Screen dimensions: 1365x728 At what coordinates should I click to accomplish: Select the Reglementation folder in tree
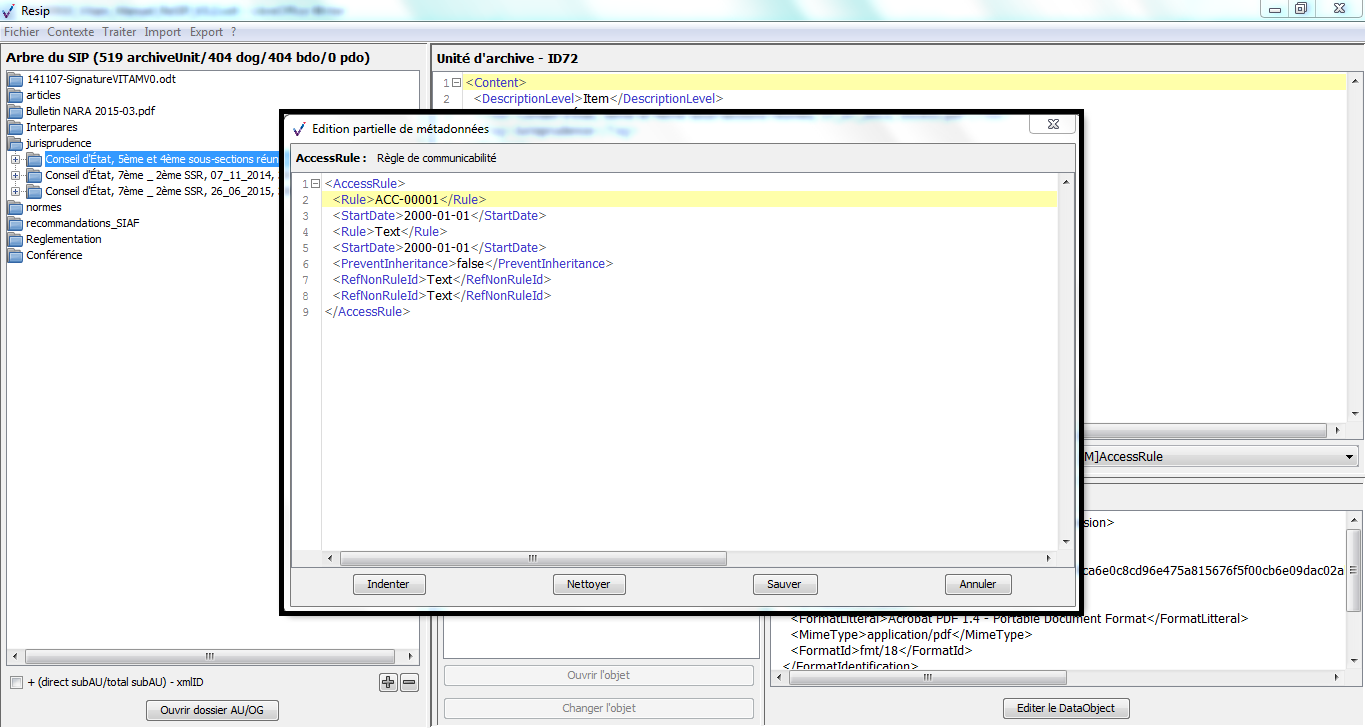point(63,240)
